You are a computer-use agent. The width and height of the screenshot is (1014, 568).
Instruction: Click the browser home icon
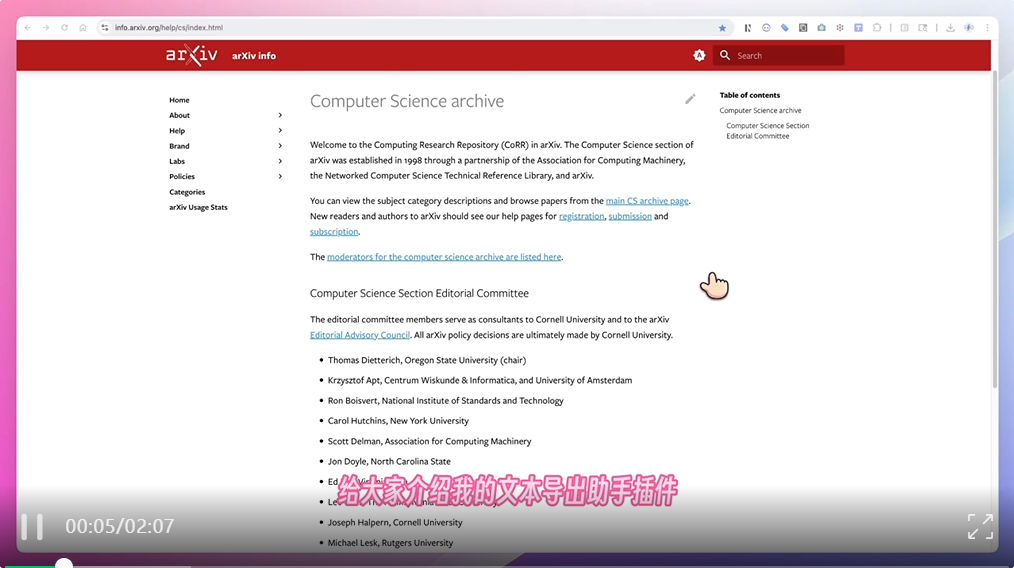click(x=83, y=28)
